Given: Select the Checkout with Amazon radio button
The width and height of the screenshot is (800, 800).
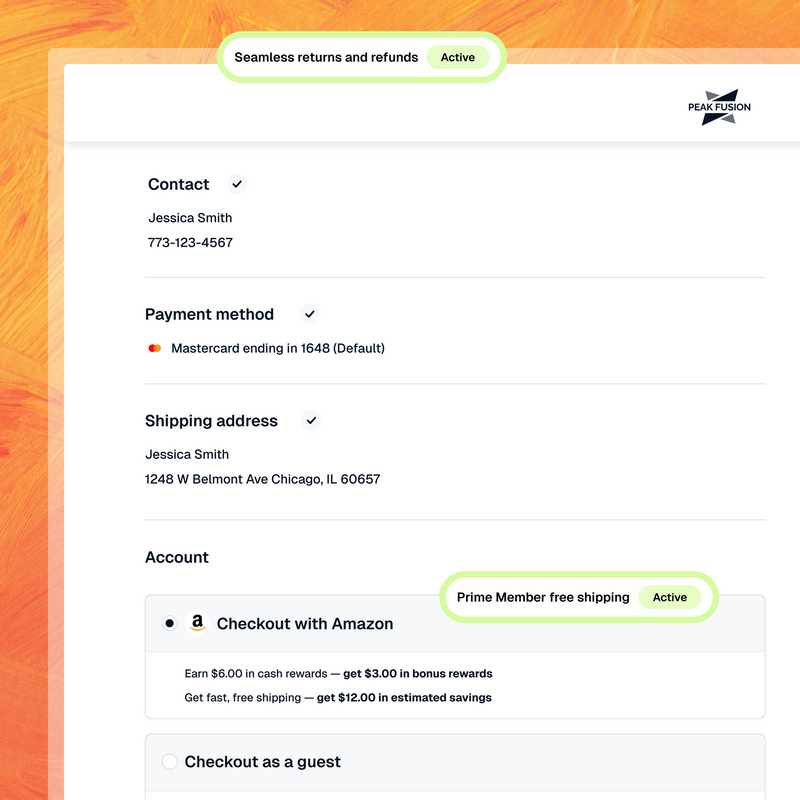Looking at the screenshot, I should [x=168, y=623].
